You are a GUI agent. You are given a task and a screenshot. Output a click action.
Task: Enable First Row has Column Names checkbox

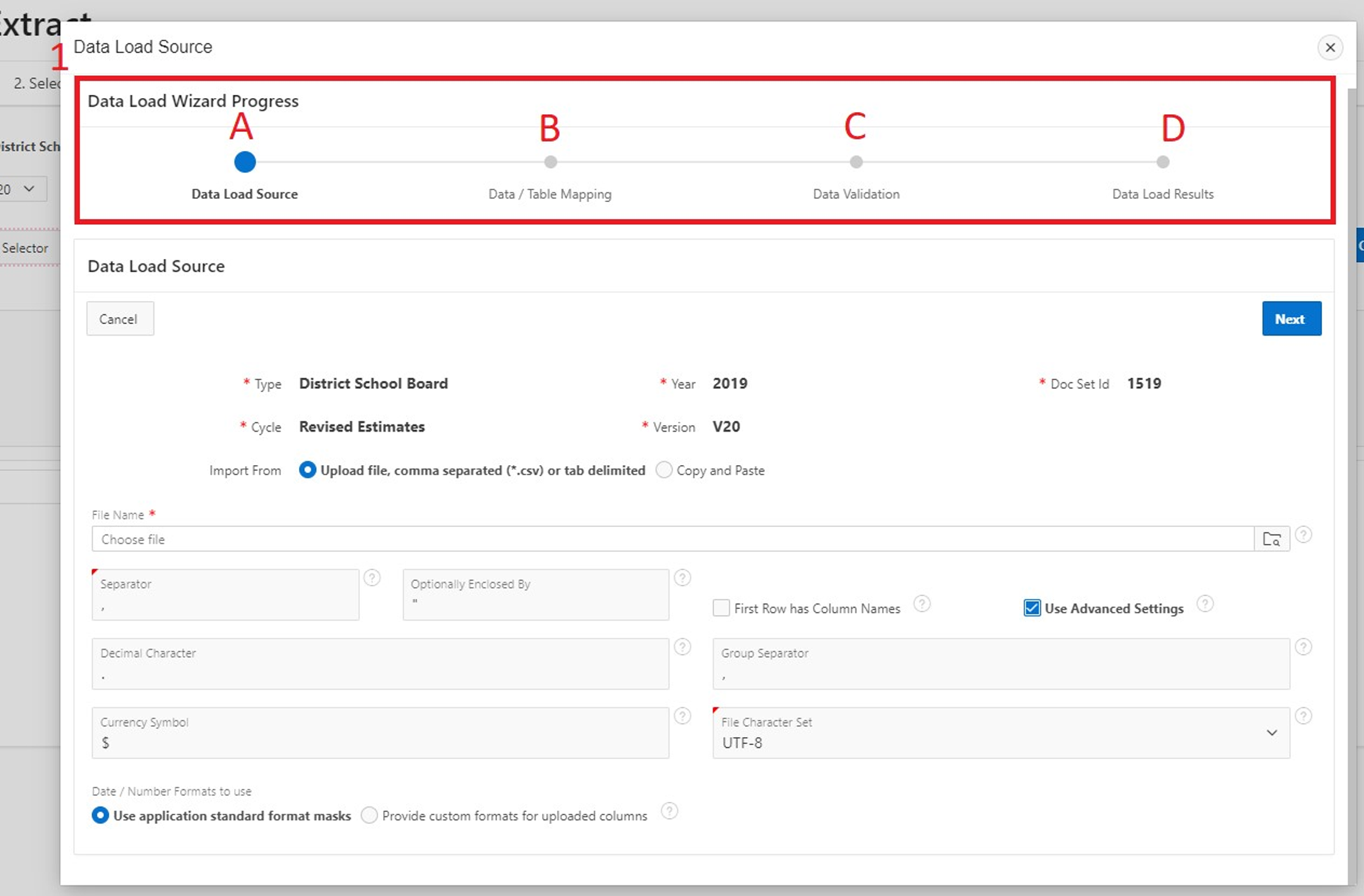[721, 608]
